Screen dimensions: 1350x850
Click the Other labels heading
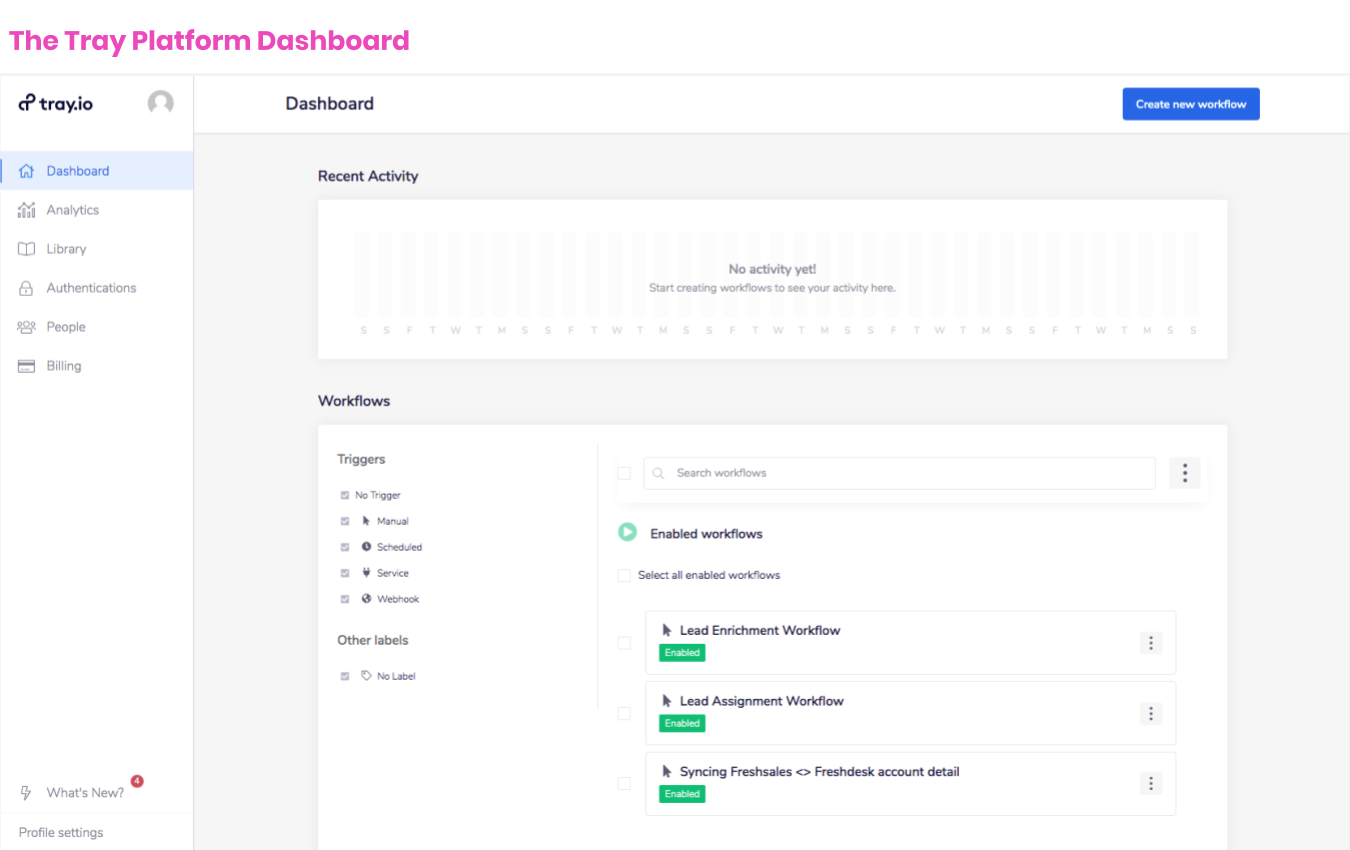[373, 640]
